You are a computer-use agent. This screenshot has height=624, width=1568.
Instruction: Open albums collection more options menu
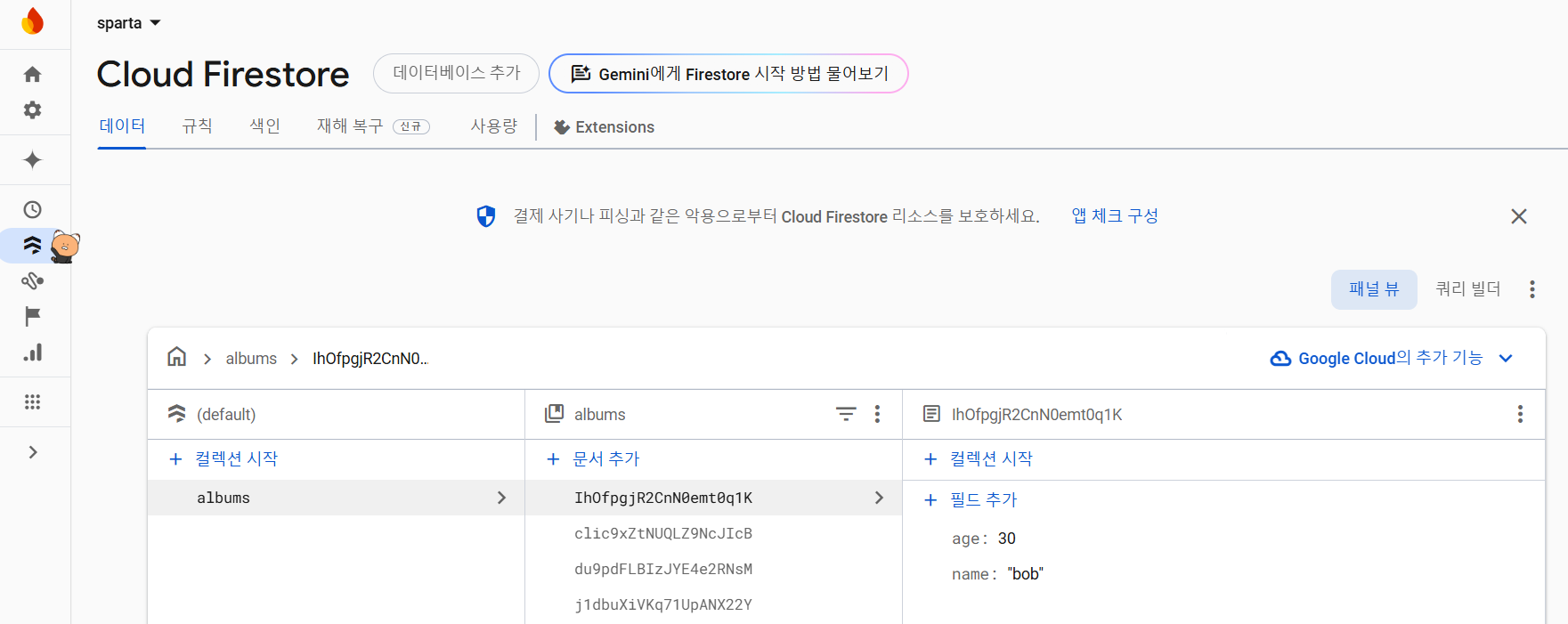tap(877, 414)
